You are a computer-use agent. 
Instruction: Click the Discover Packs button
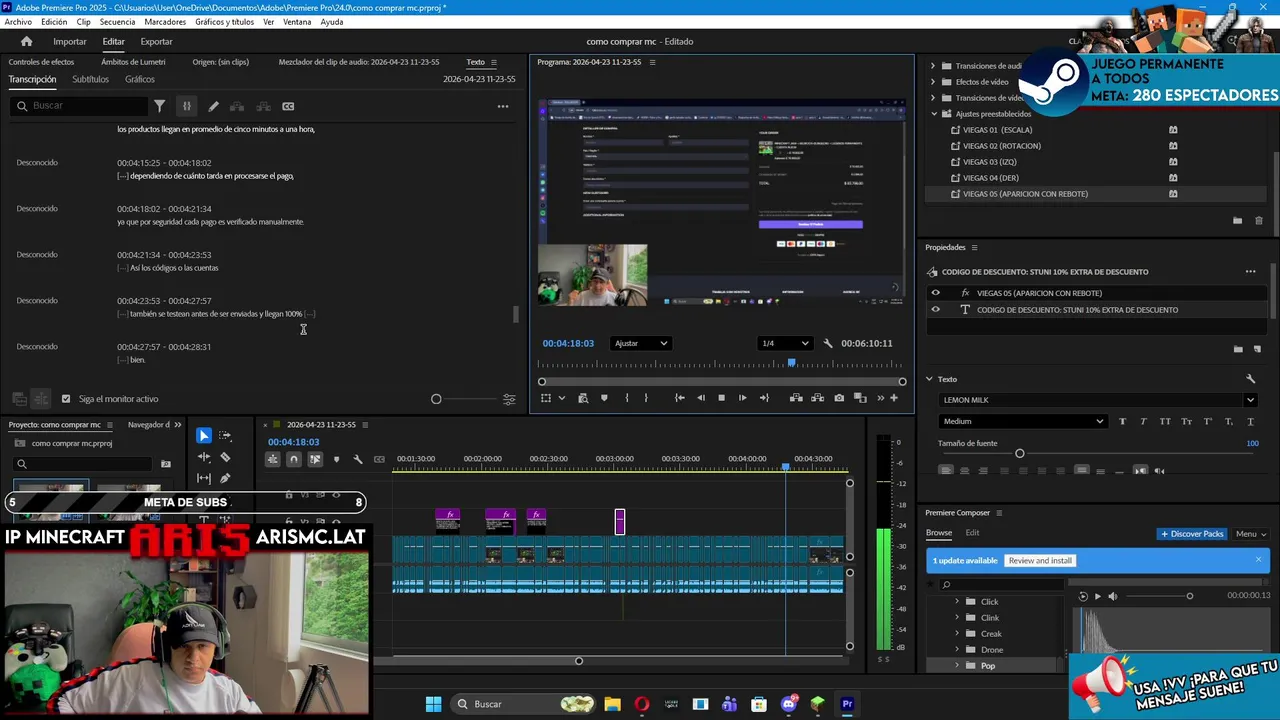pyautogui.click(x=1192, y=534)
